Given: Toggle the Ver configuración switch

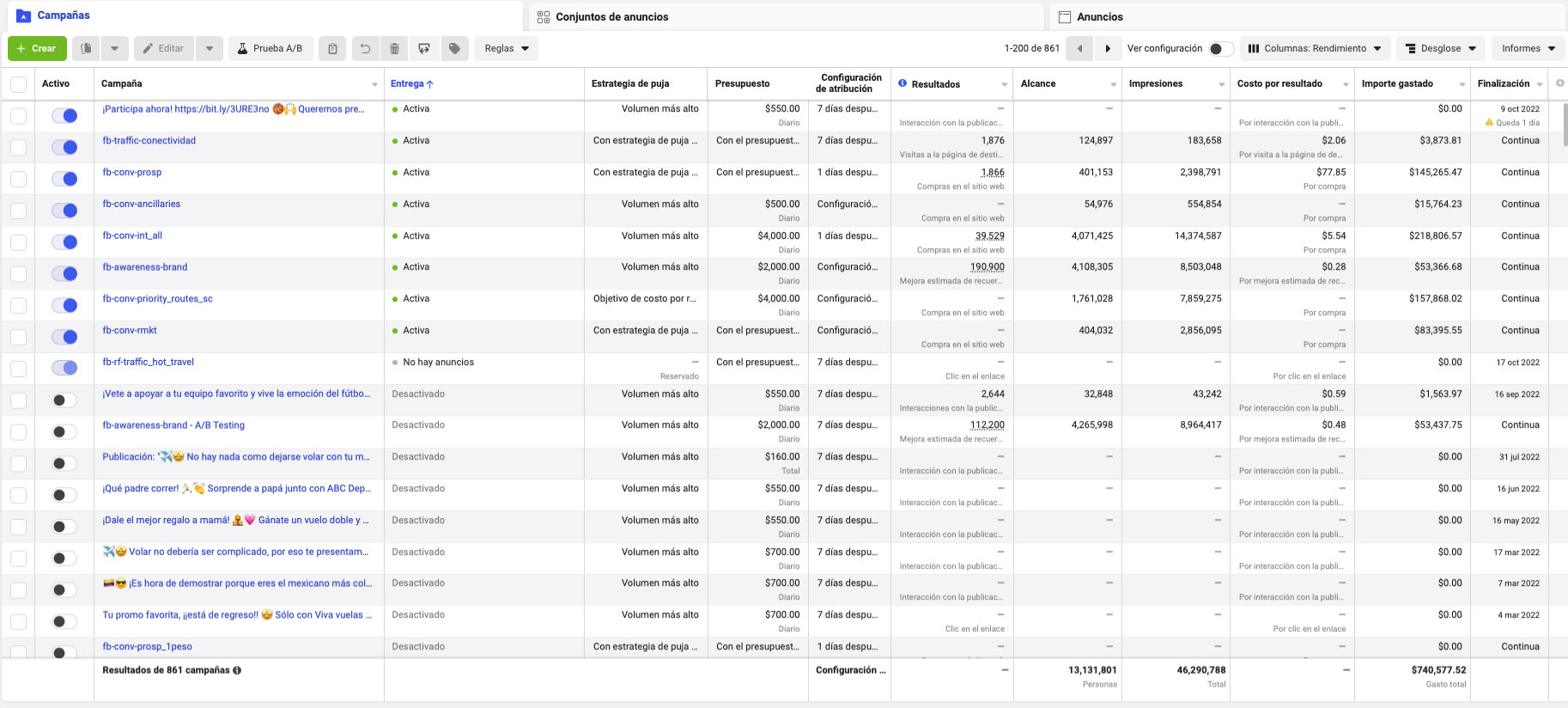Looking at the screenshot, I should pyautogui.click(x=1221, y=49).
